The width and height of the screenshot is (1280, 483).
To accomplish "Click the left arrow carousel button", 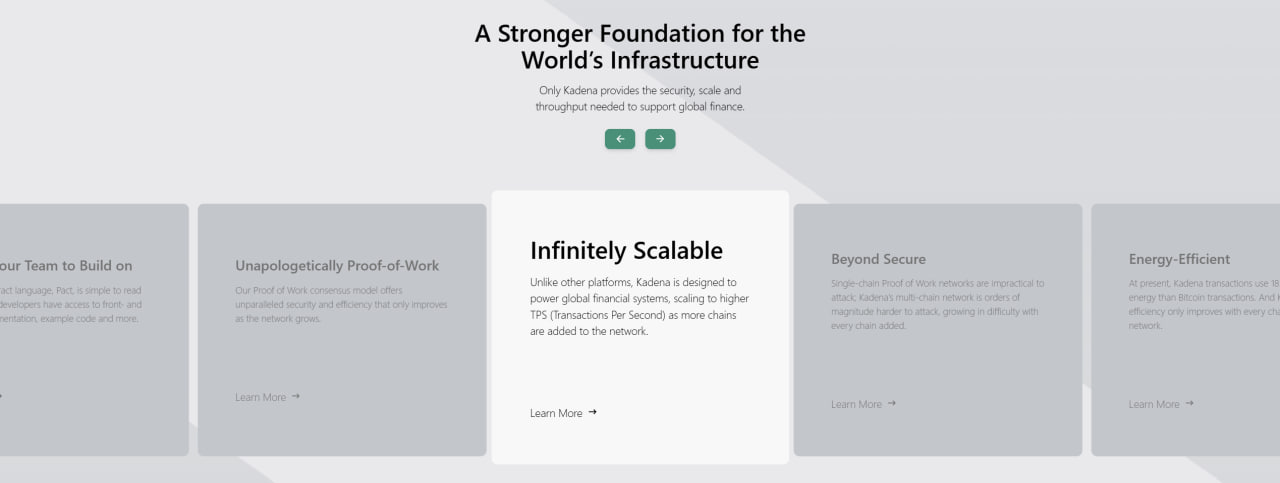I will coord(619,139).
